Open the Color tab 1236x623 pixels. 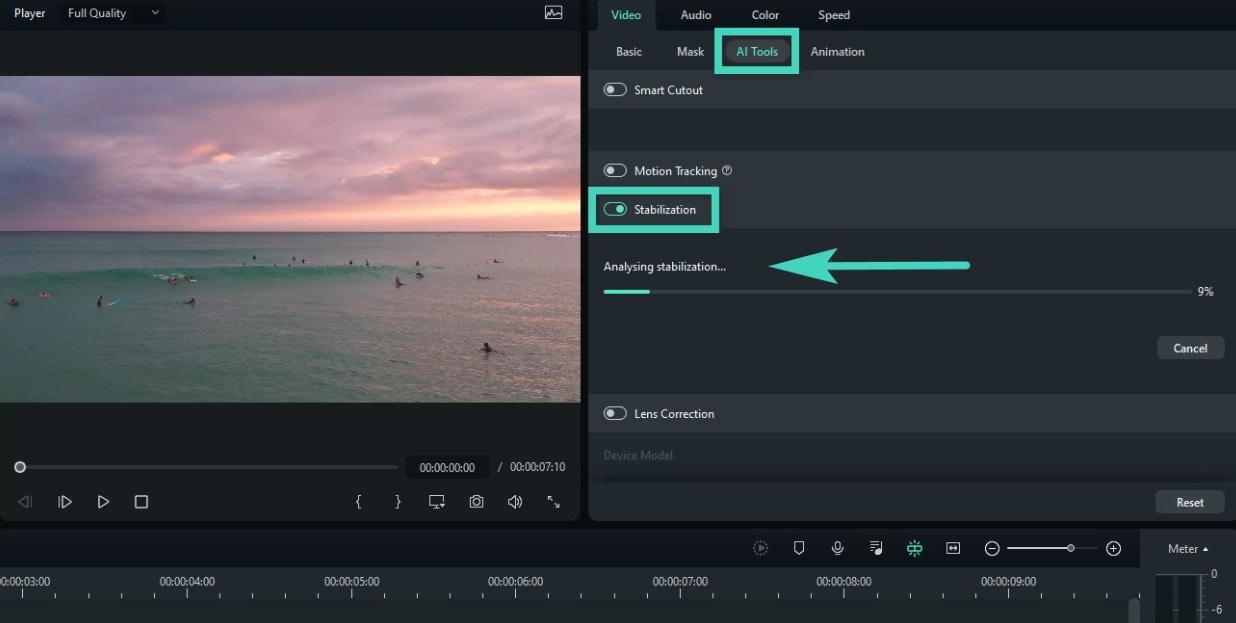point(765,15)
